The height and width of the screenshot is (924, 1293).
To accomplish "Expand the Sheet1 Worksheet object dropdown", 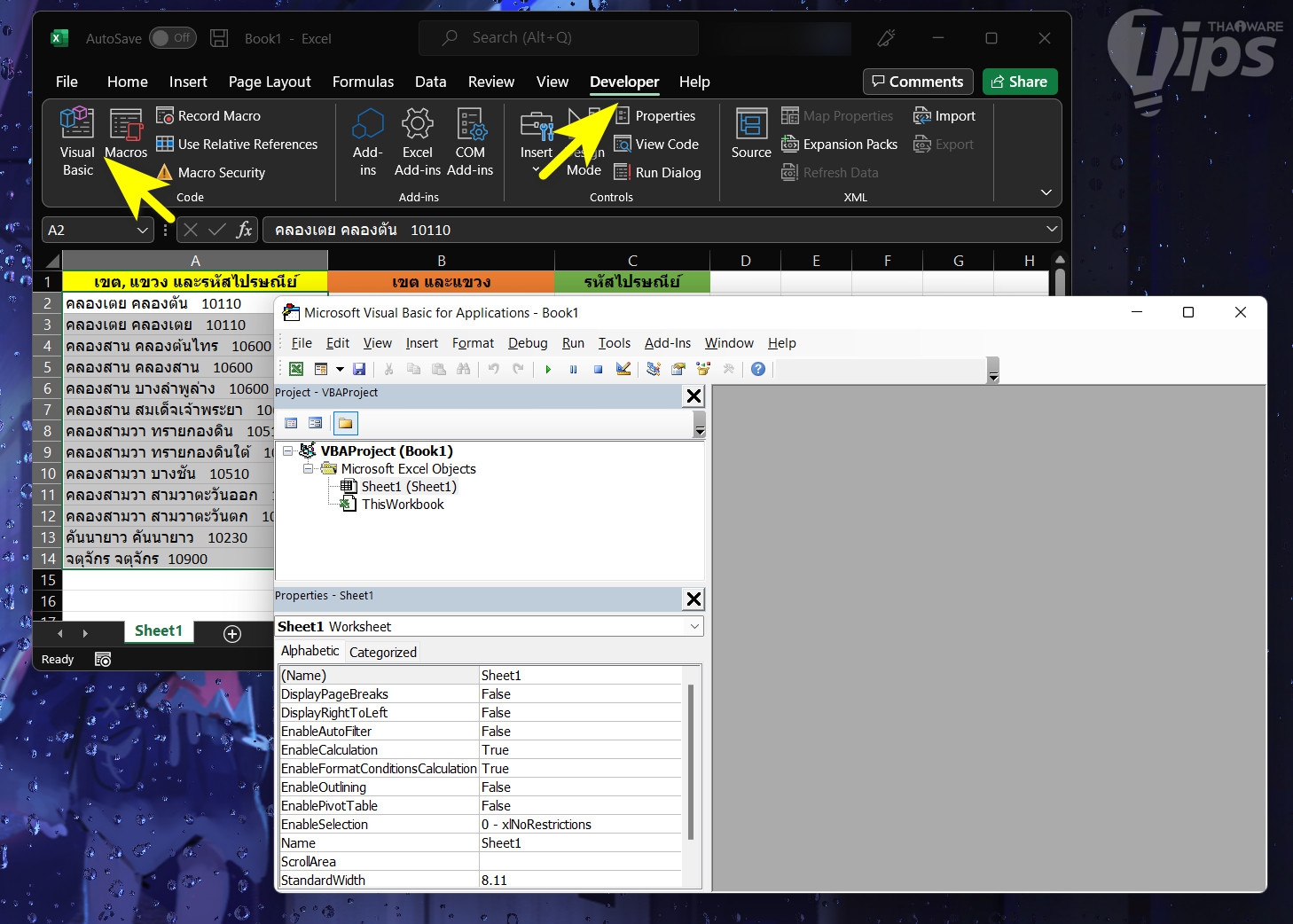I will coord(694,627).
